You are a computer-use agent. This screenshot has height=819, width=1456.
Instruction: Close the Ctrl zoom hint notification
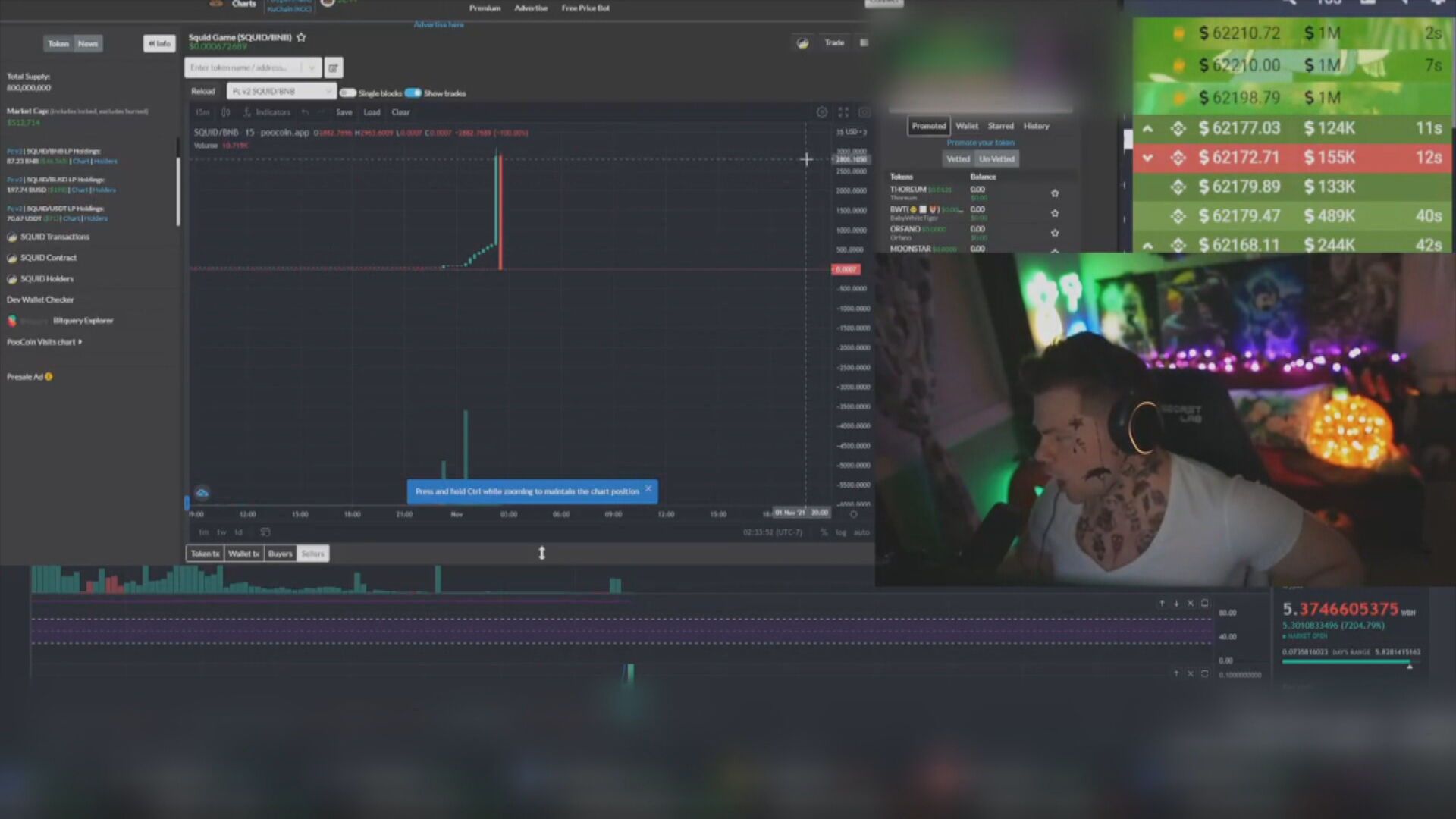(648, 488)
